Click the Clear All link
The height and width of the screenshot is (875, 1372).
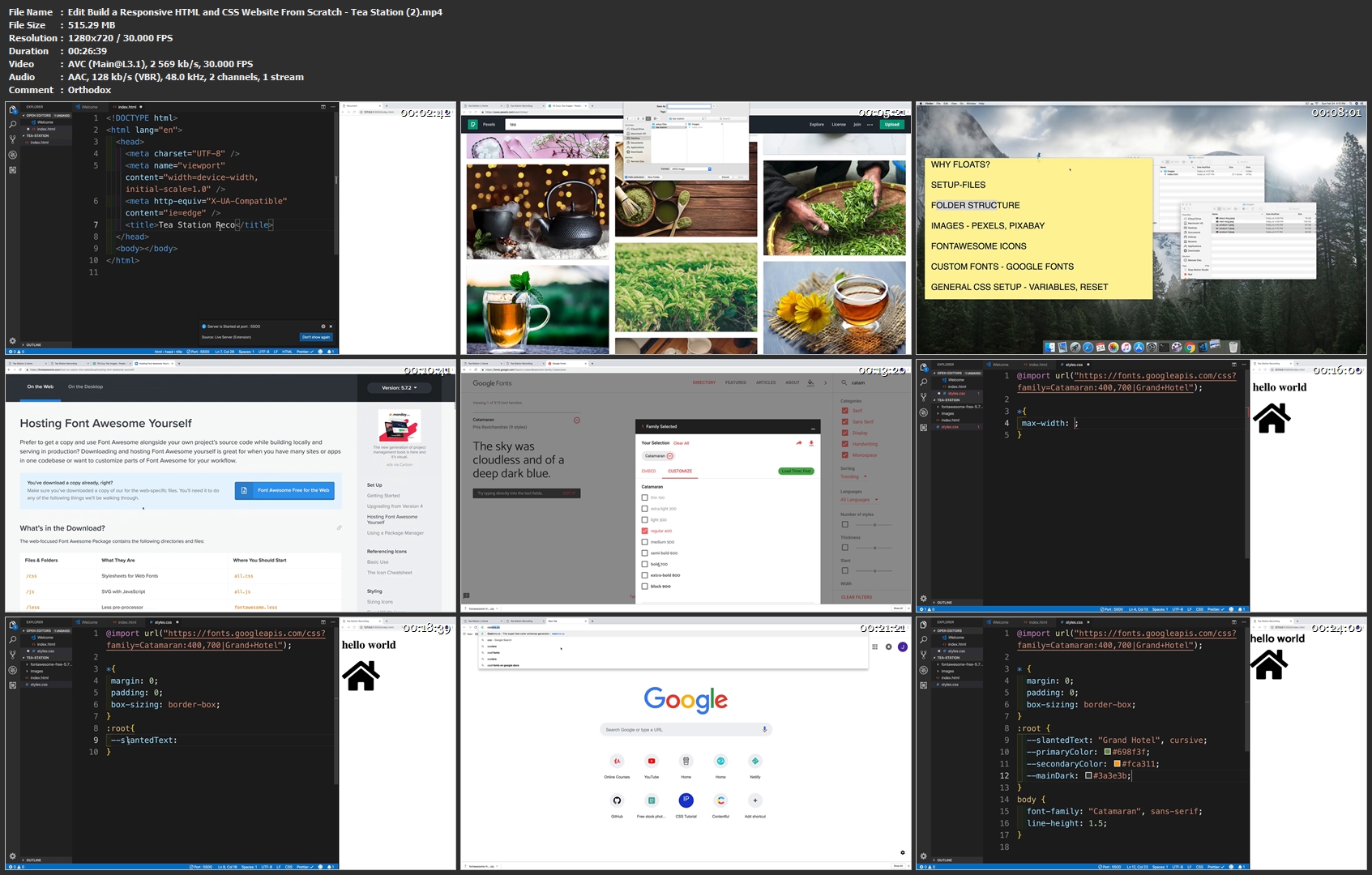681,443
